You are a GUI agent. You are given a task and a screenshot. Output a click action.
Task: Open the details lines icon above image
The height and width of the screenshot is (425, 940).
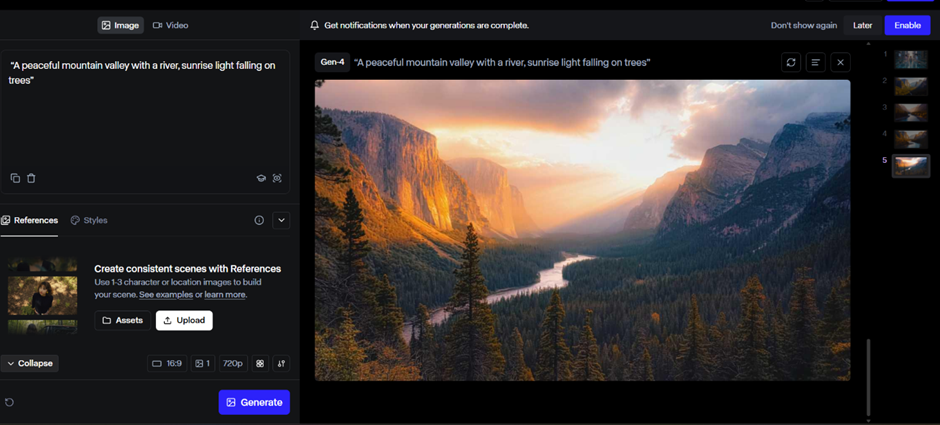[815, 62]
